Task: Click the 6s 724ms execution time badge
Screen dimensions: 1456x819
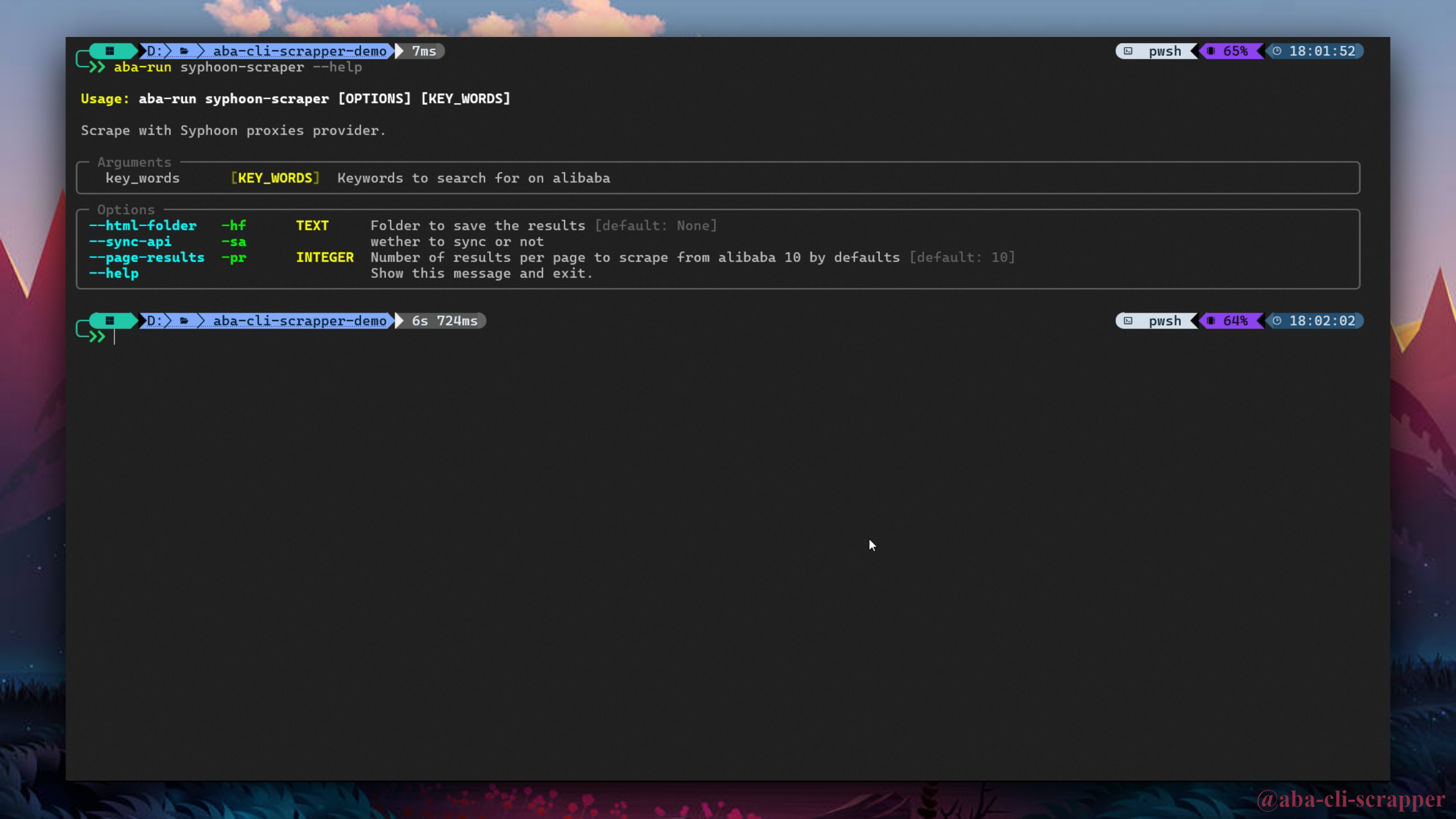Action: [444, 321]
